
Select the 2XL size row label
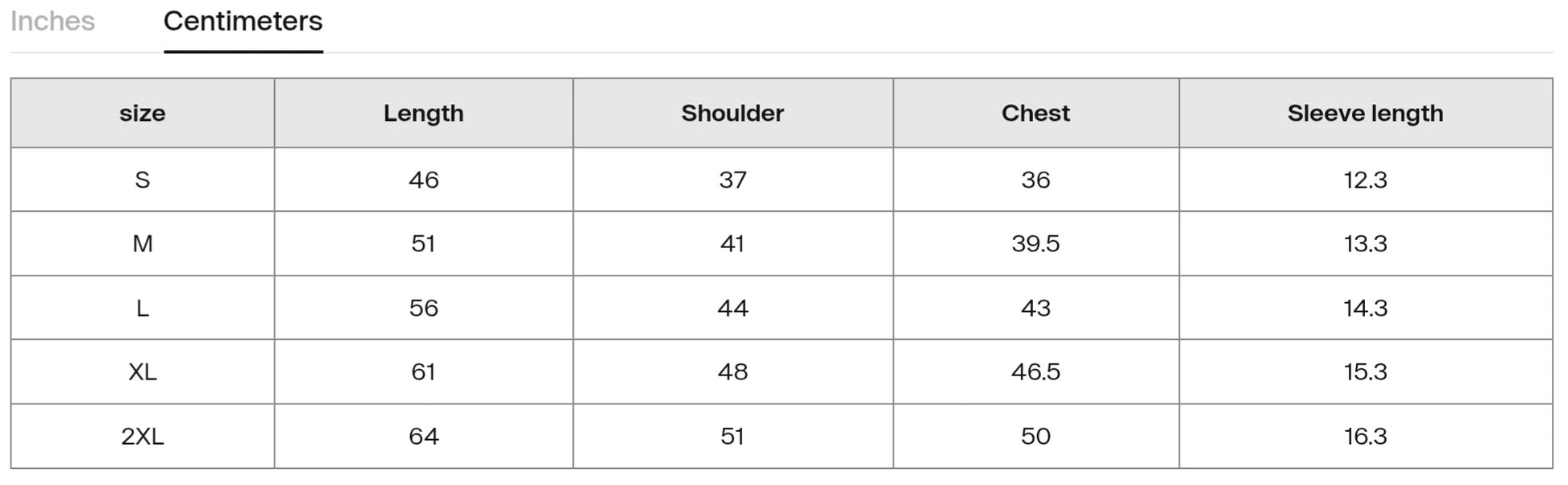pos(142,436)
